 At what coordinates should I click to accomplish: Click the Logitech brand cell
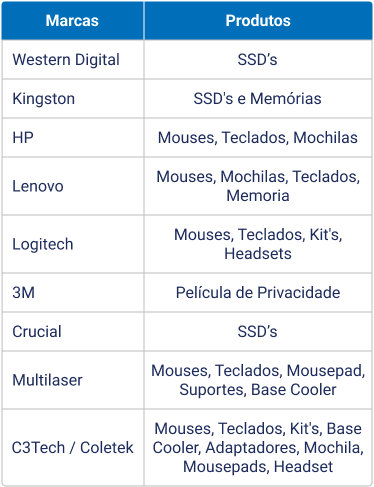(73, 244)
